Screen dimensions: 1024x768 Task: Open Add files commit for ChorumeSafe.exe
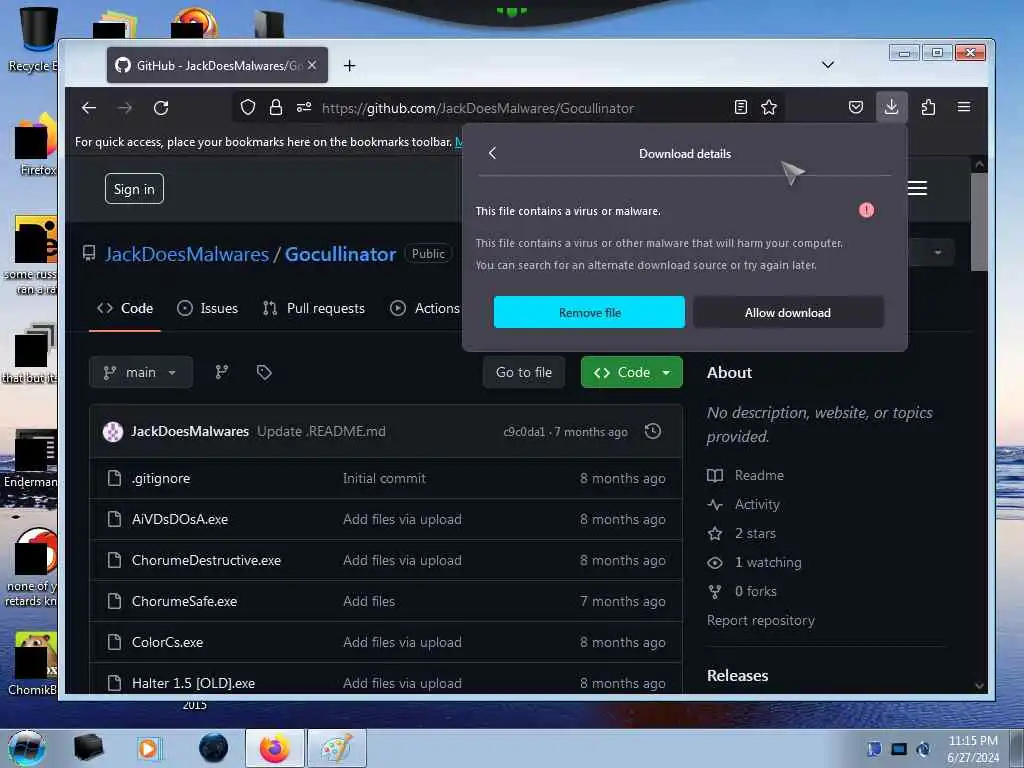[x=369, y=601]
